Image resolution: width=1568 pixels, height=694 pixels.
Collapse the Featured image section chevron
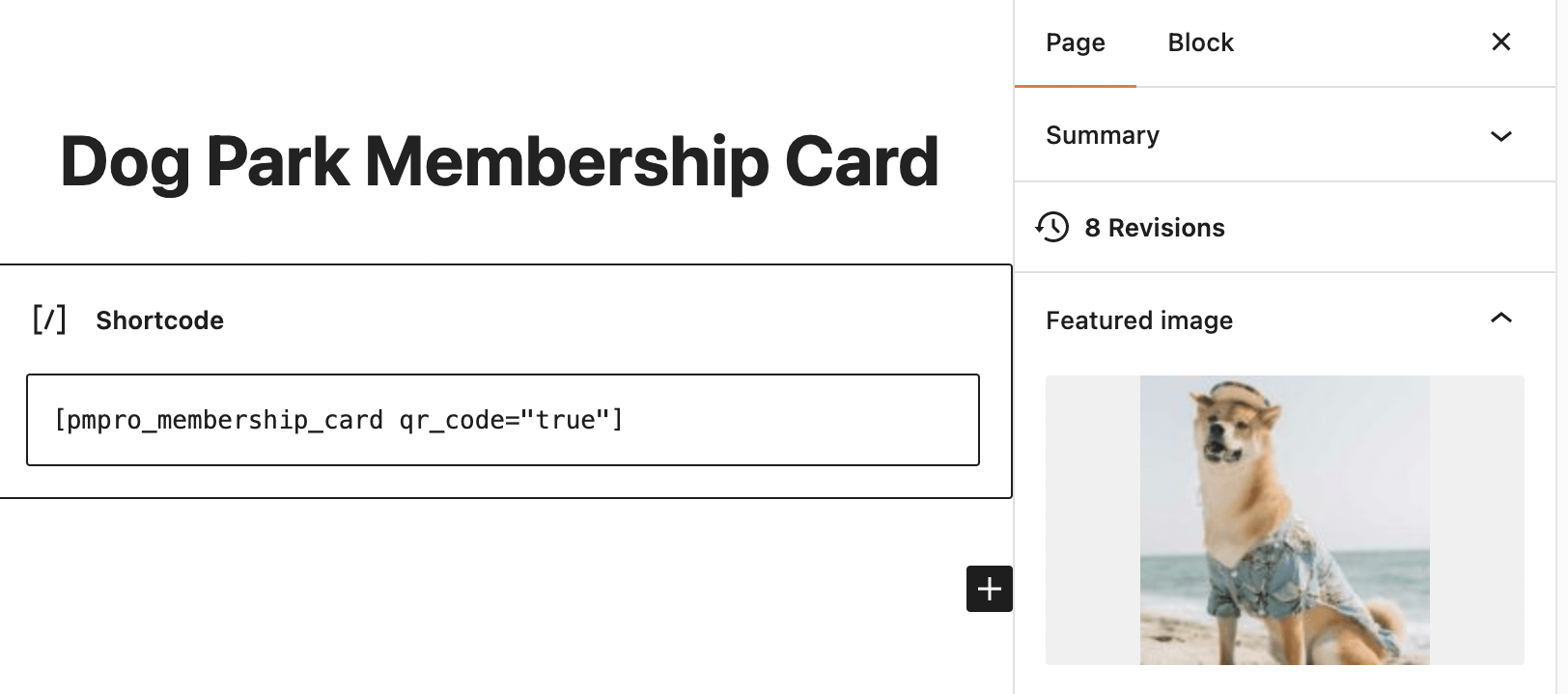(x=1500, y=318)
